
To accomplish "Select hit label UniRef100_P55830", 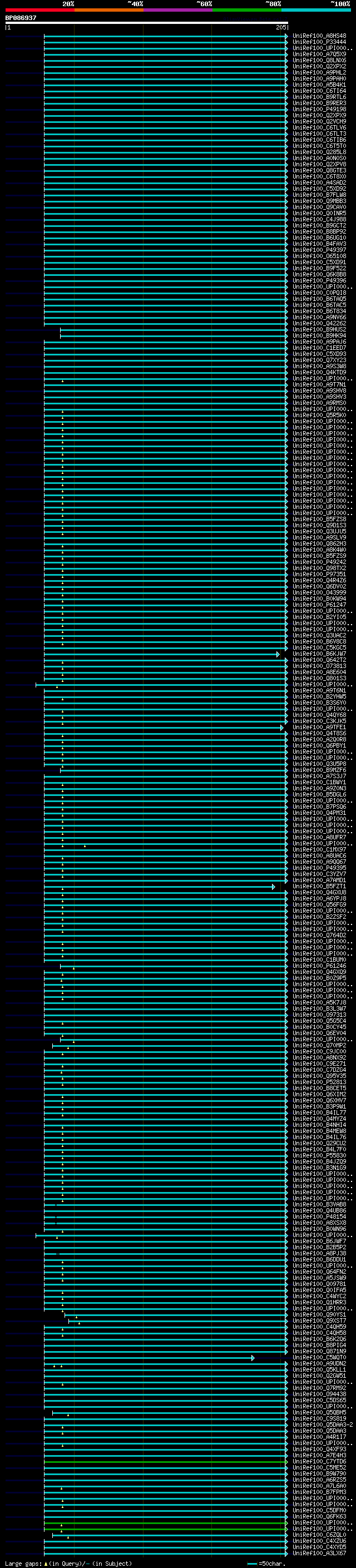I will pyautogui.click(x=319, y=1155).
